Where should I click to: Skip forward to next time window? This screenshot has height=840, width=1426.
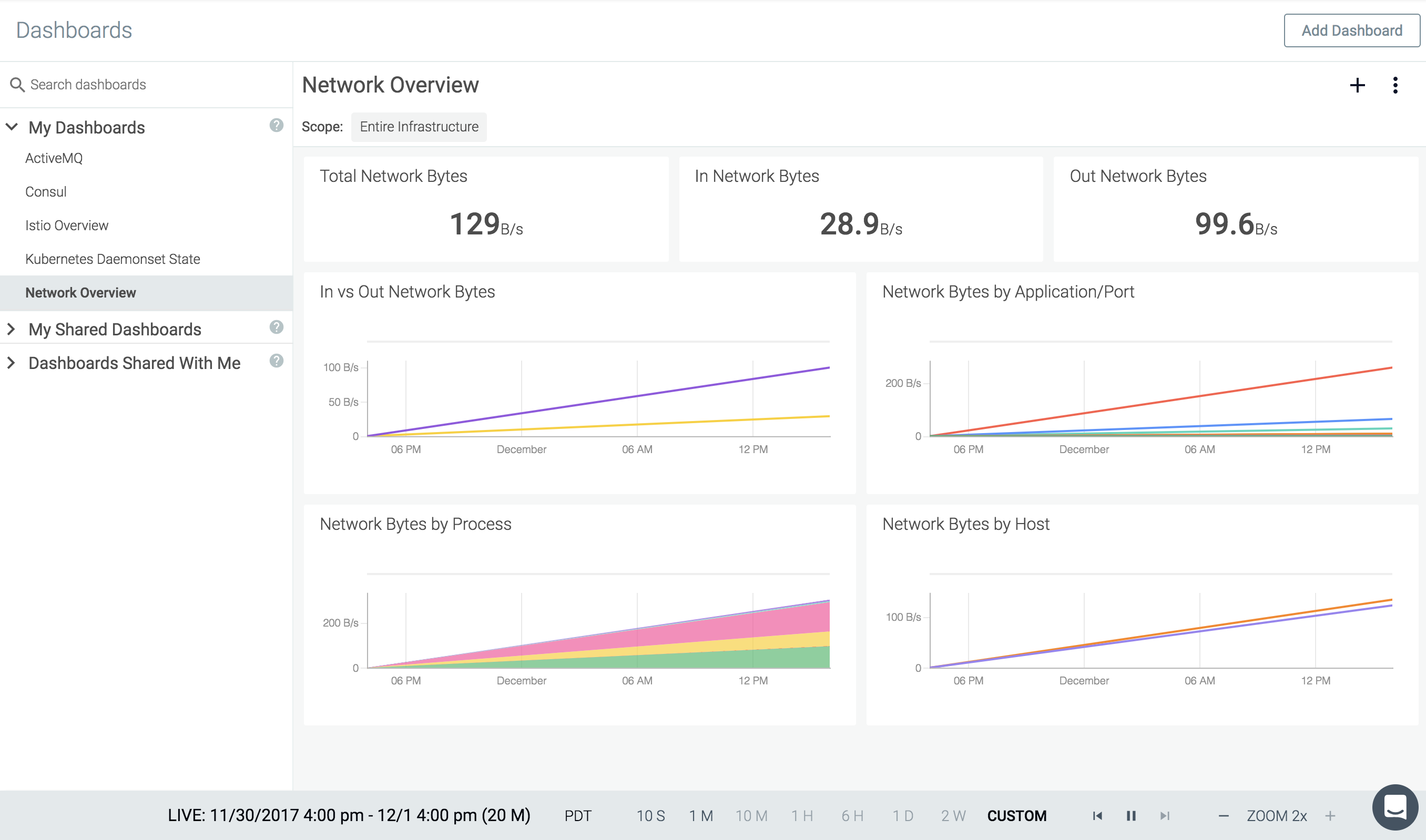[1165, 816]
